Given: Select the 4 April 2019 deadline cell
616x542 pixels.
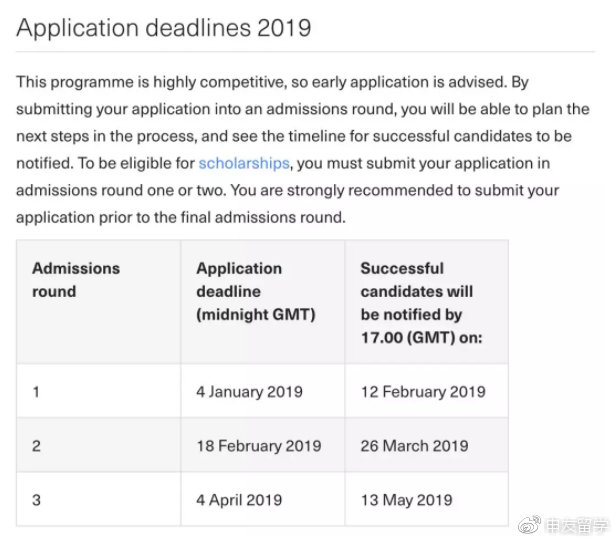Looking at the screenshot, I should click(263, 499).
